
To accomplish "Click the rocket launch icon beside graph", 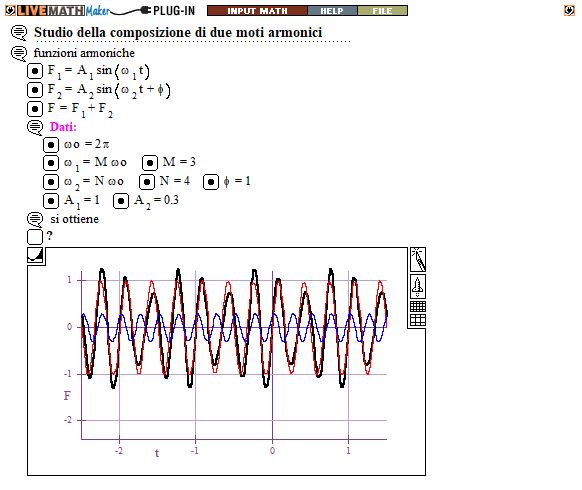I will pyautogui.click(x=418, y=287).
